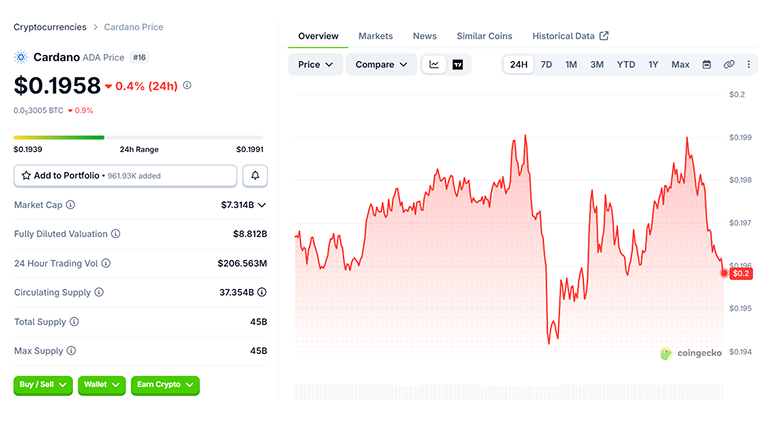The width and height of the screenshot is (768, 432).
Task: Switch to the Markets tab
Action: [x=375, y=36]
